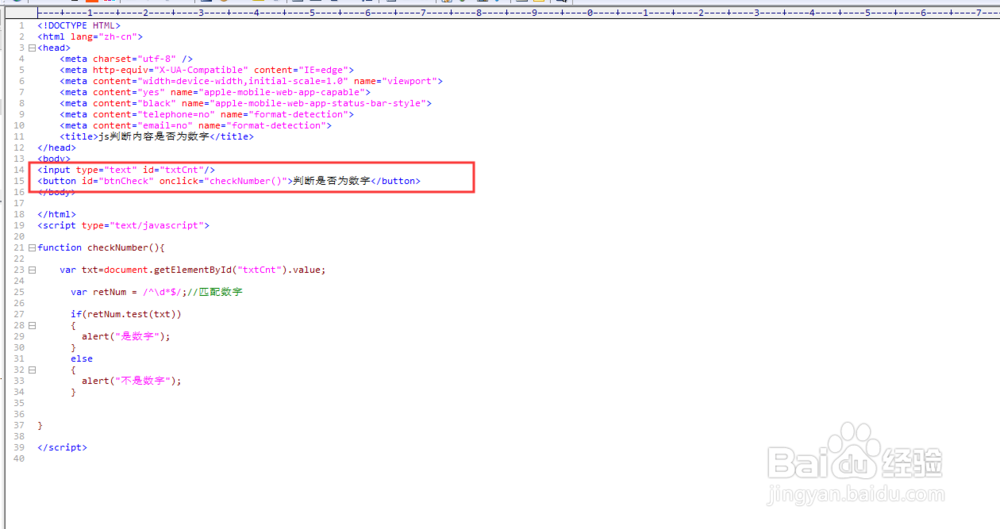Click the viewport meta tag line
The image size is (1000, 529).
pos(251,81)
